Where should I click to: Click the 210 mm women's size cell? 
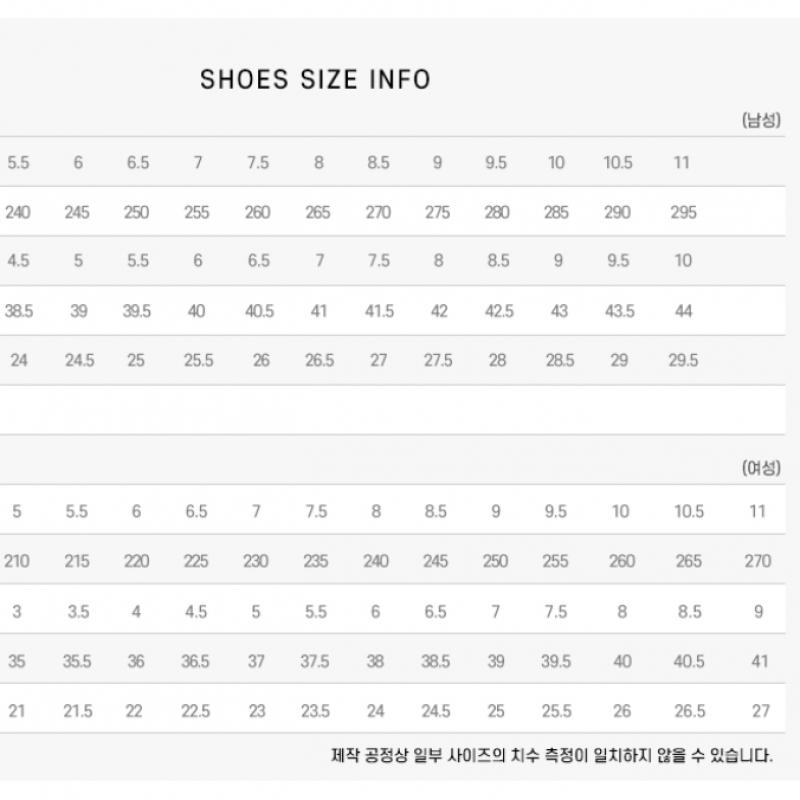pyautogui.click(x=16, y=561)
